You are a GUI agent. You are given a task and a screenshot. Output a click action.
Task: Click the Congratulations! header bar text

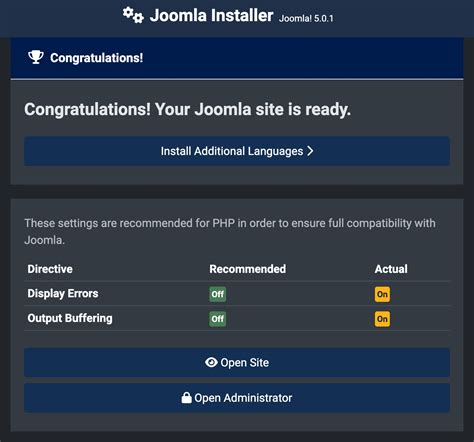97,58
